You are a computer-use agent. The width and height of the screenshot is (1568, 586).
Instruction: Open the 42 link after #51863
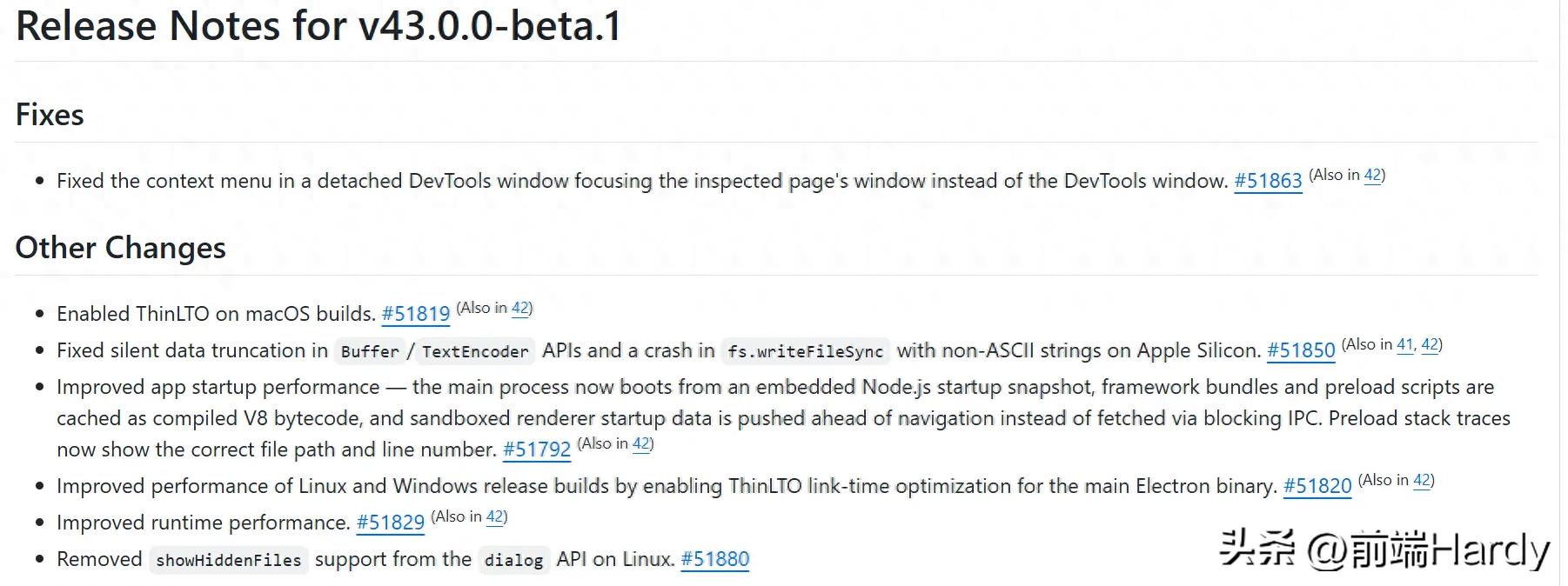[x=1372, y=175]
